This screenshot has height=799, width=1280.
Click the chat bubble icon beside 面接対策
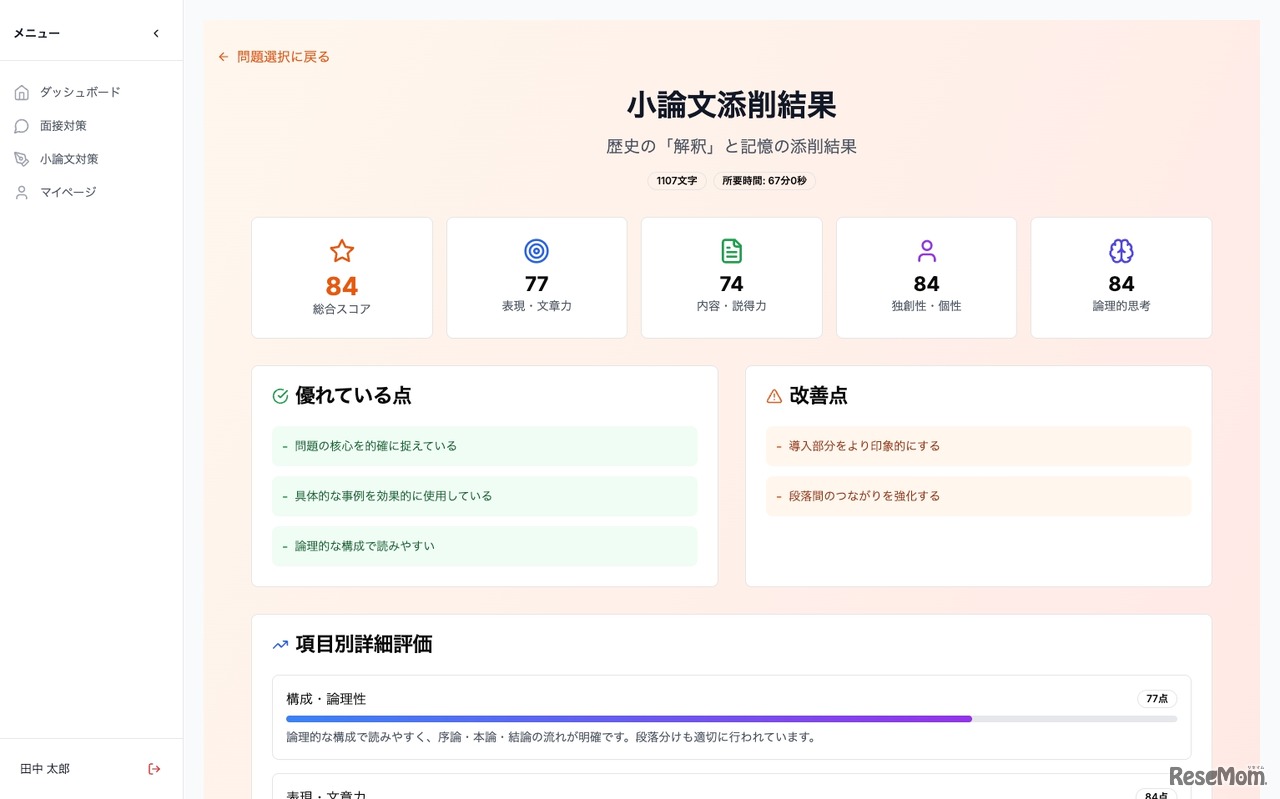pyautogui.click(x=22, y=125)
